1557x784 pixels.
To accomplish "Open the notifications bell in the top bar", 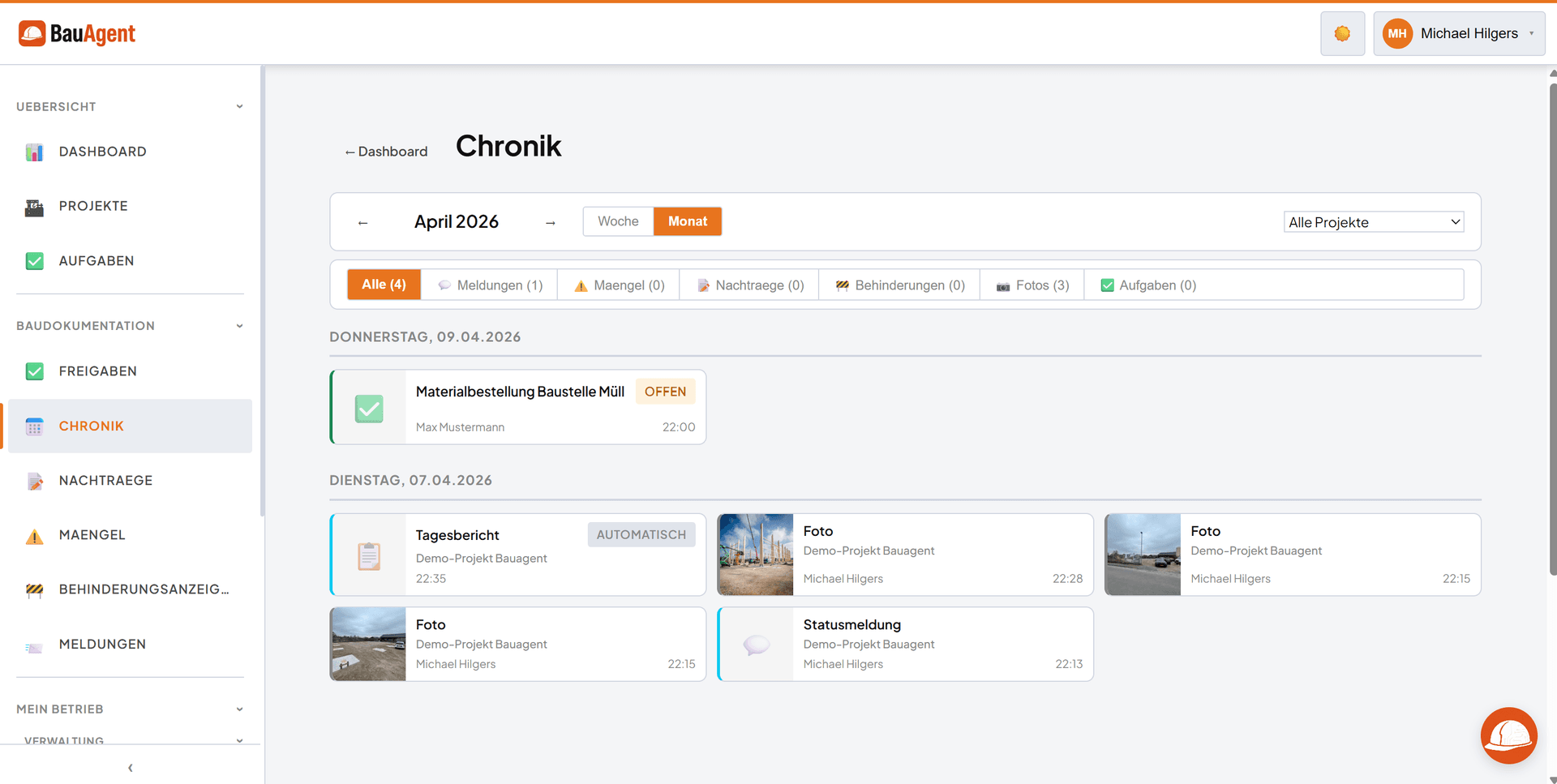I will point(1342,33).
